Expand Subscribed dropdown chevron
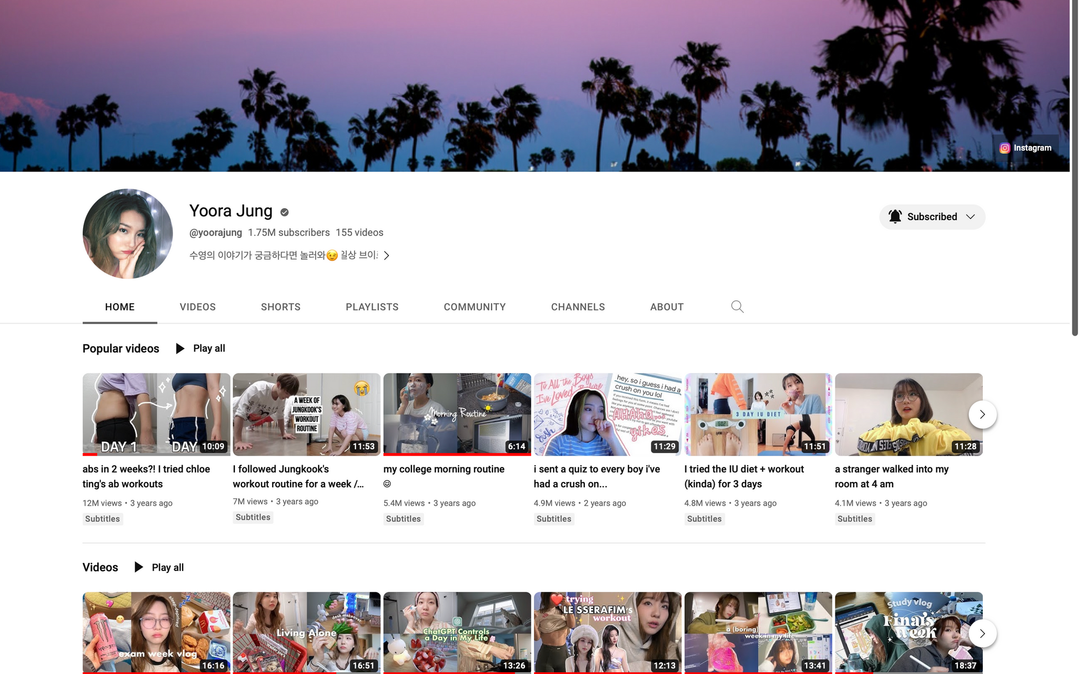The image size is (1080, 674). [x=970, y=216]
